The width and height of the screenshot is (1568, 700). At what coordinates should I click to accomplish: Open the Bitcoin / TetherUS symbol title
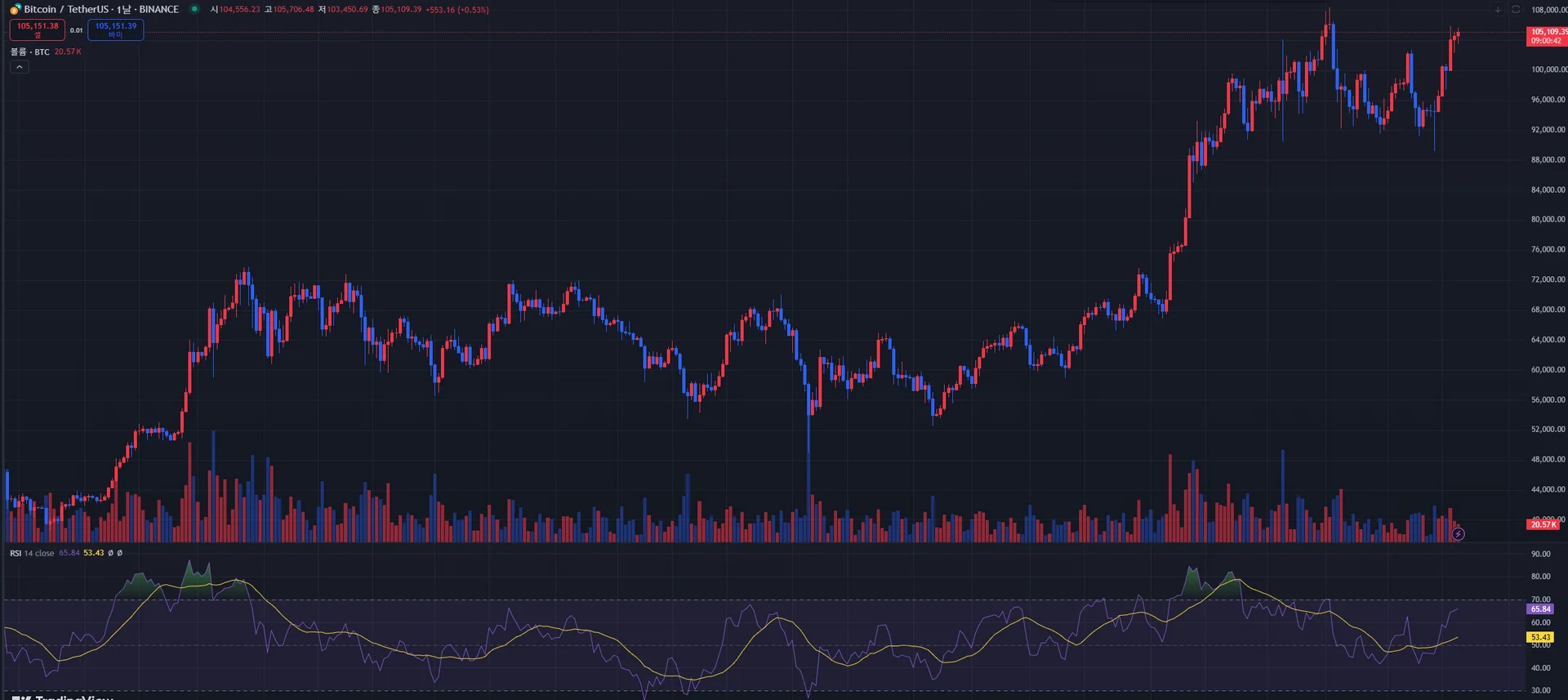[x=101, y=10]
